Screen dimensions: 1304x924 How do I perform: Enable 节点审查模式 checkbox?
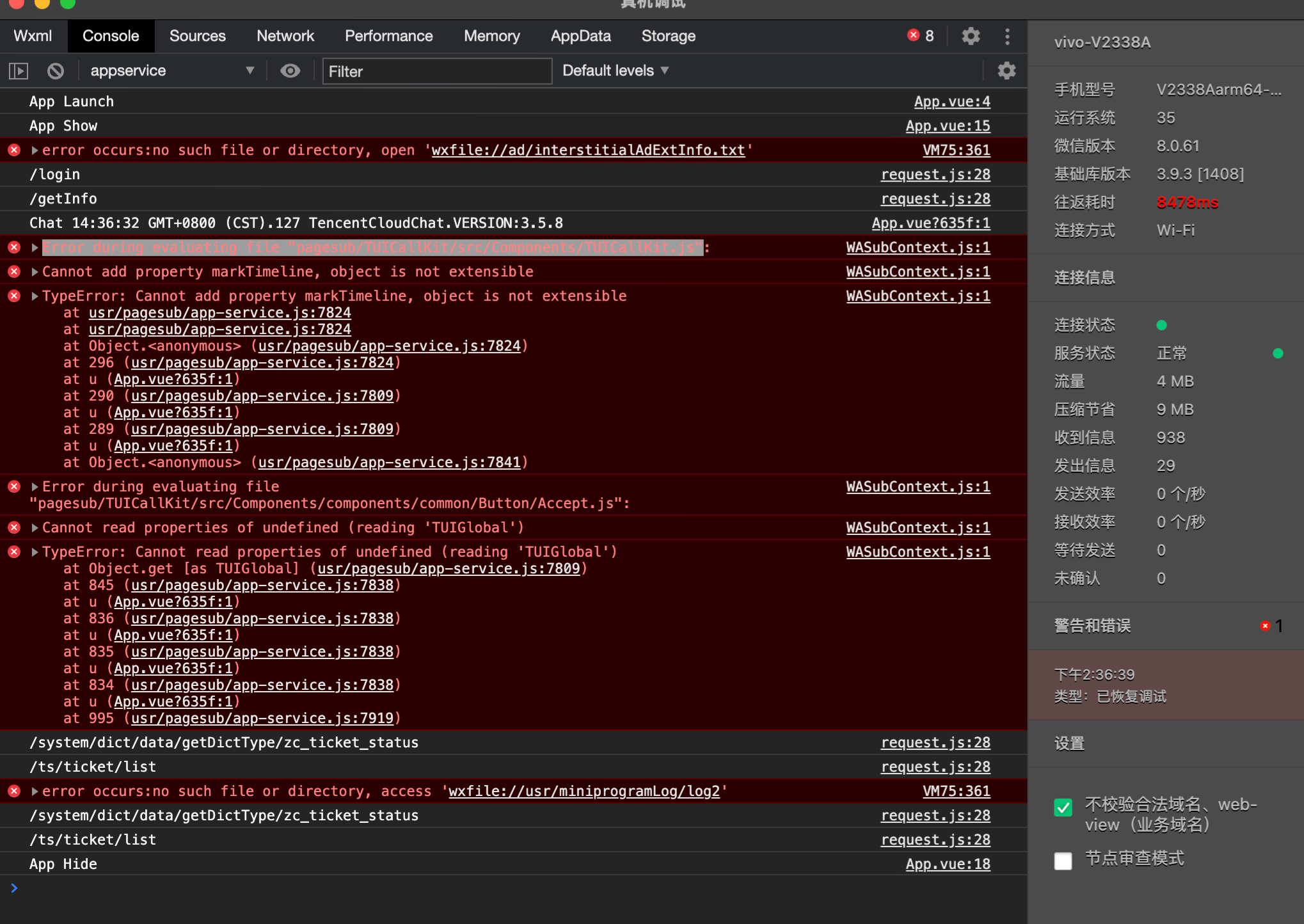pyautogui.click(x=1063, y=861)
